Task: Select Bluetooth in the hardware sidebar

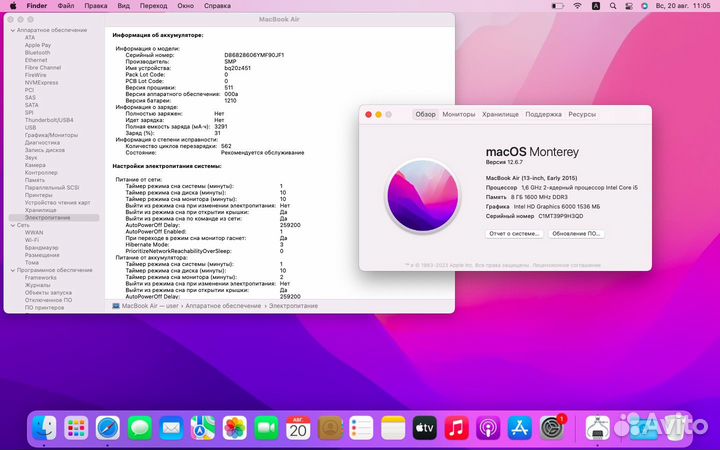Action: pos(38,53)
